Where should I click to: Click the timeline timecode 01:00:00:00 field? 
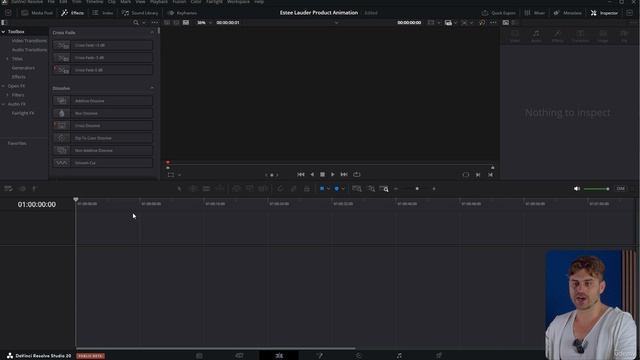pyautogui.click(x=37, y=204)
